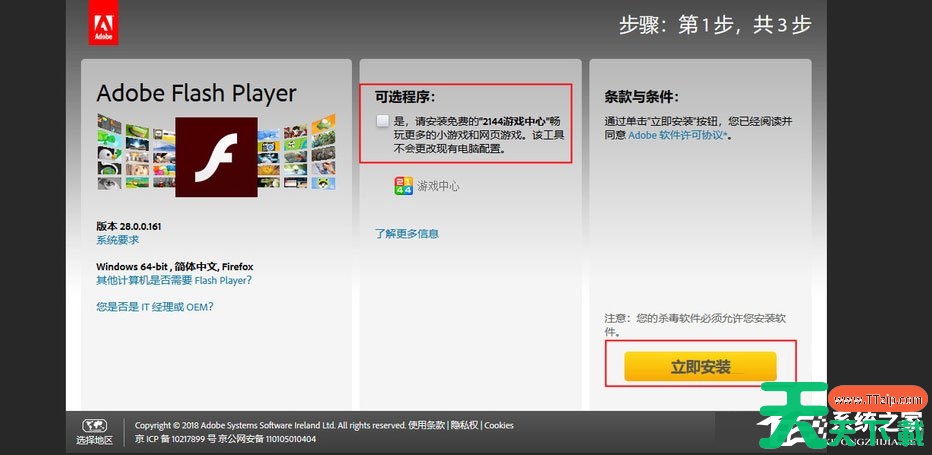Open 其他计算机是否需要 Flash Player? link
Screen dimensions: 932x455
174,280
